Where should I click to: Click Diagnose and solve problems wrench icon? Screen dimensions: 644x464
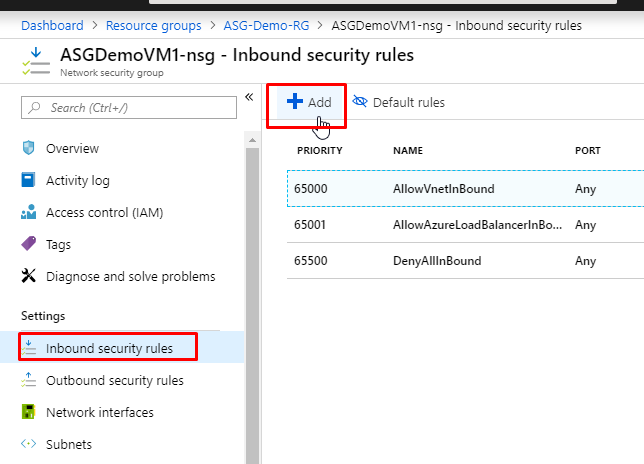click(29, 276)
